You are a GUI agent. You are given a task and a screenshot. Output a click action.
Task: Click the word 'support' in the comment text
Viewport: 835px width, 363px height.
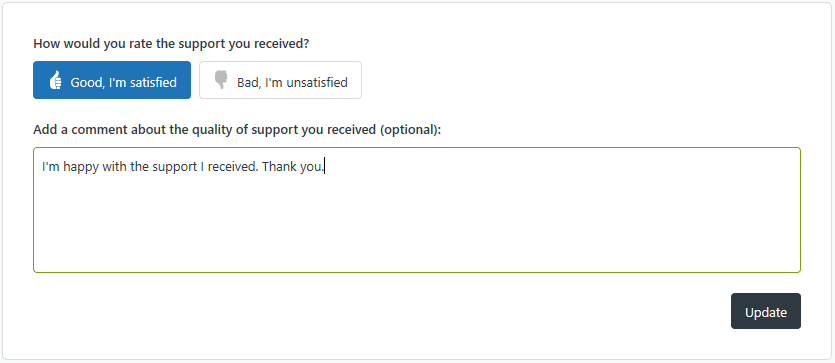[174, 167]
